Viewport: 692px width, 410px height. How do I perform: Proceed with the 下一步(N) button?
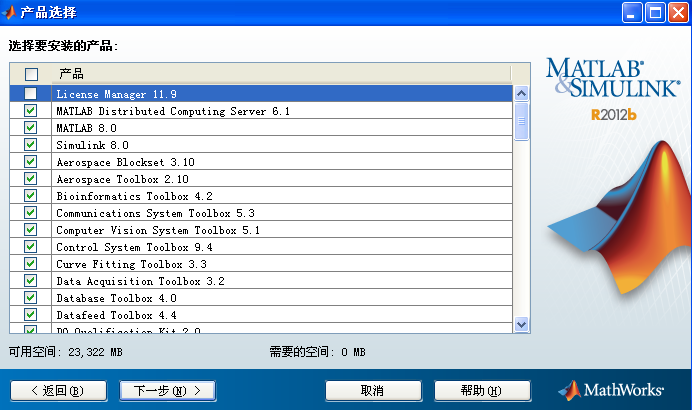click(168, 391)
